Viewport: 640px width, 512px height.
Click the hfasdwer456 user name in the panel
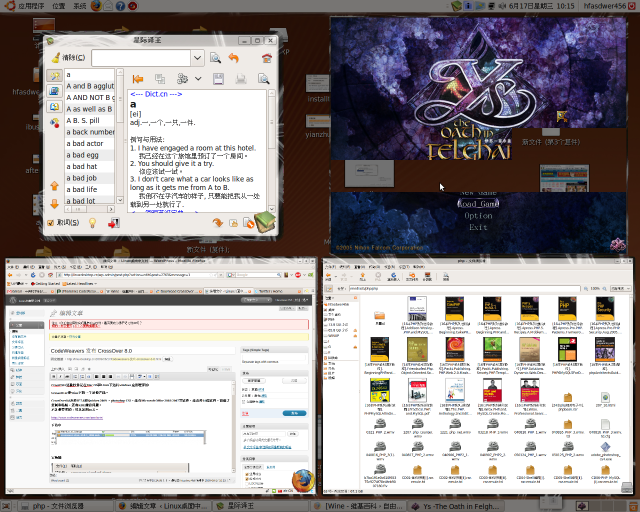tap(604, 6)
